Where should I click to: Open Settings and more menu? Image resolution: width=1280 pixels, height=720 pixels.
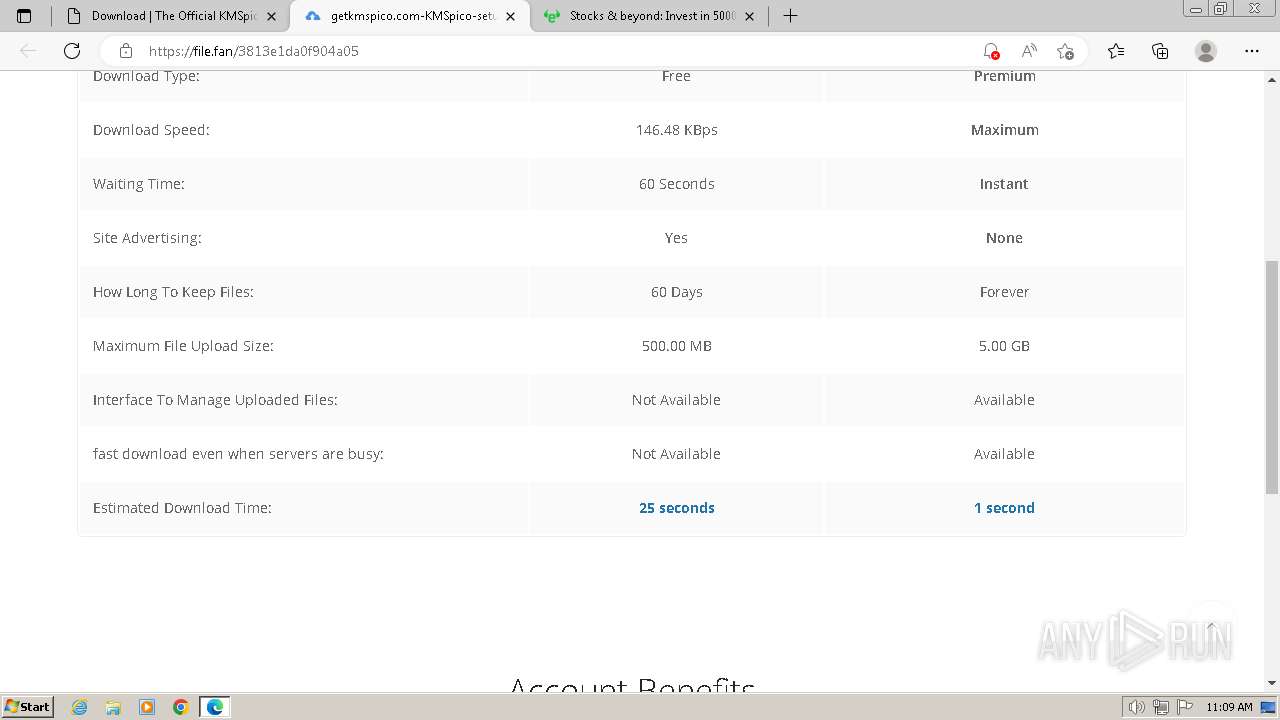1252,51
